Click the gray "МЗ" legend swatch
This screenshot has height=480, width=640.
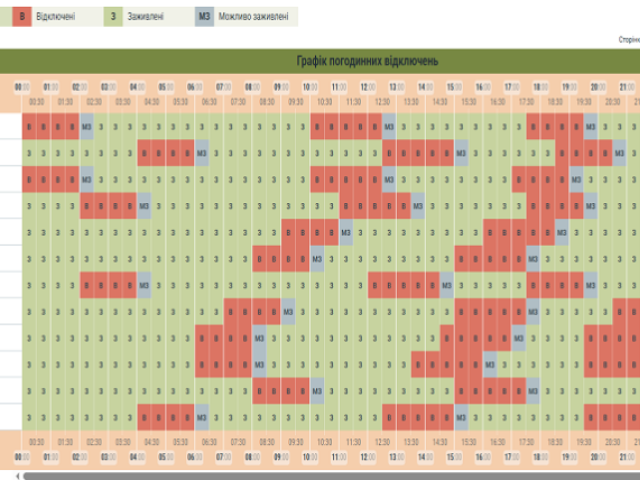coord(205,18)
